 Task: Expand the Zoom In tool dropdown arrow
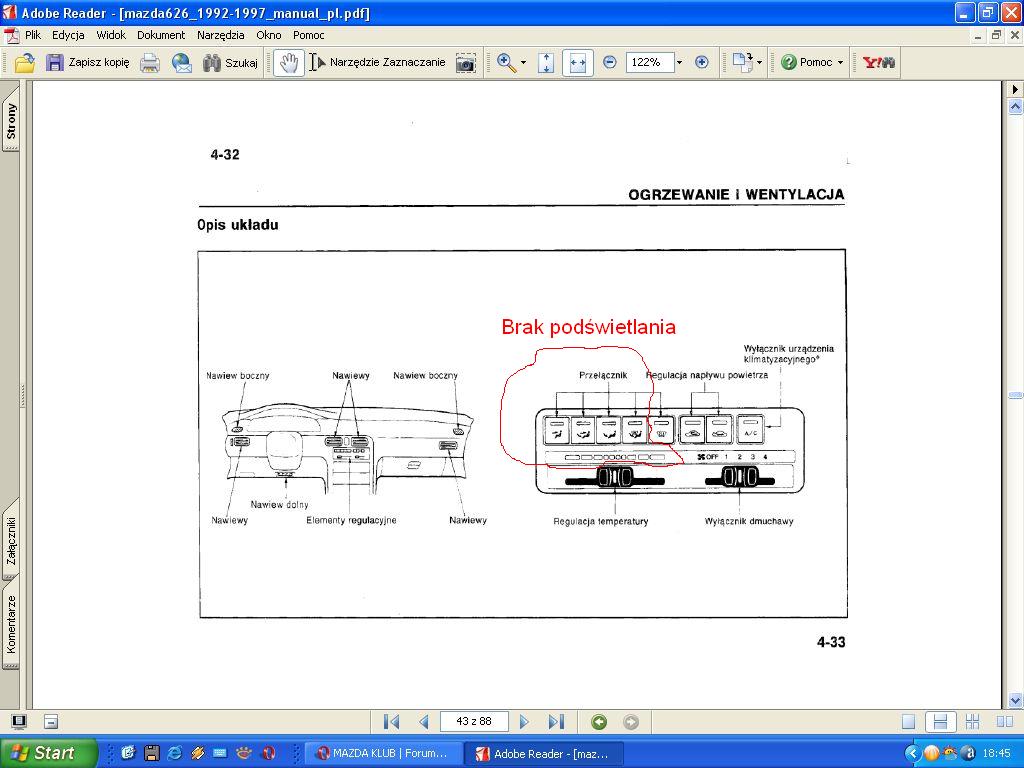523,62
